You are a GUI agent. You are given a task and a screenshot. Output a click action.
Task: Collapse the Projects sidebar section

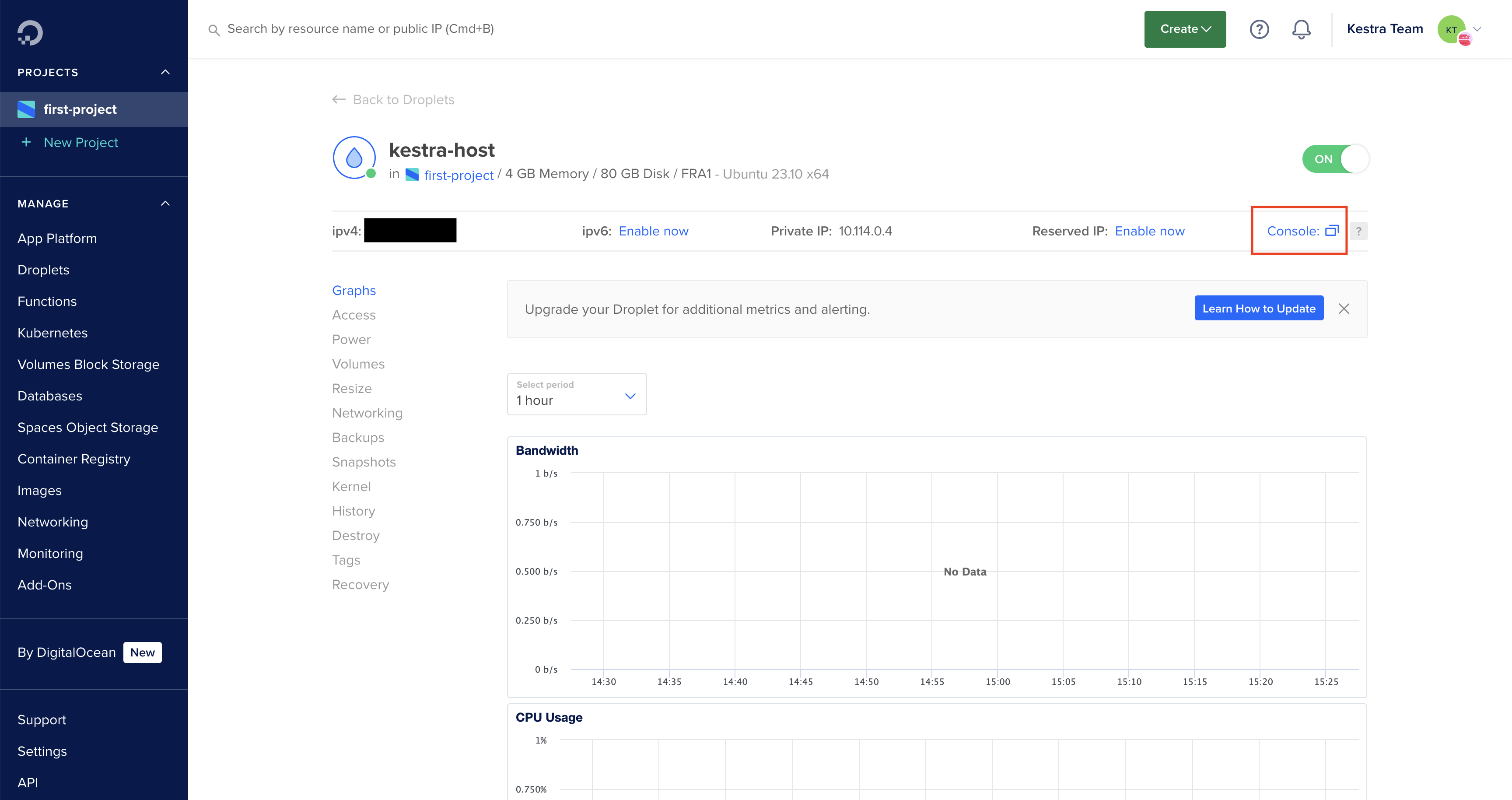[x=165, y=72]
